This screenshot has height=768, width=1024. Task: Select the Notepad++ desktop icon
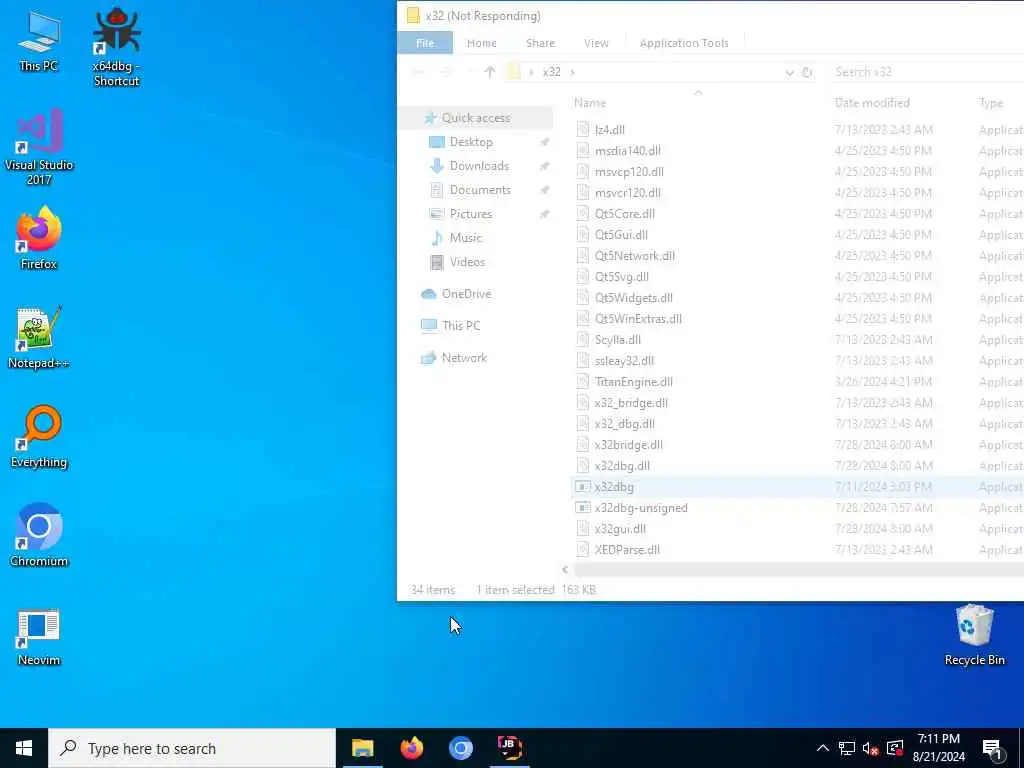(39, 338)
